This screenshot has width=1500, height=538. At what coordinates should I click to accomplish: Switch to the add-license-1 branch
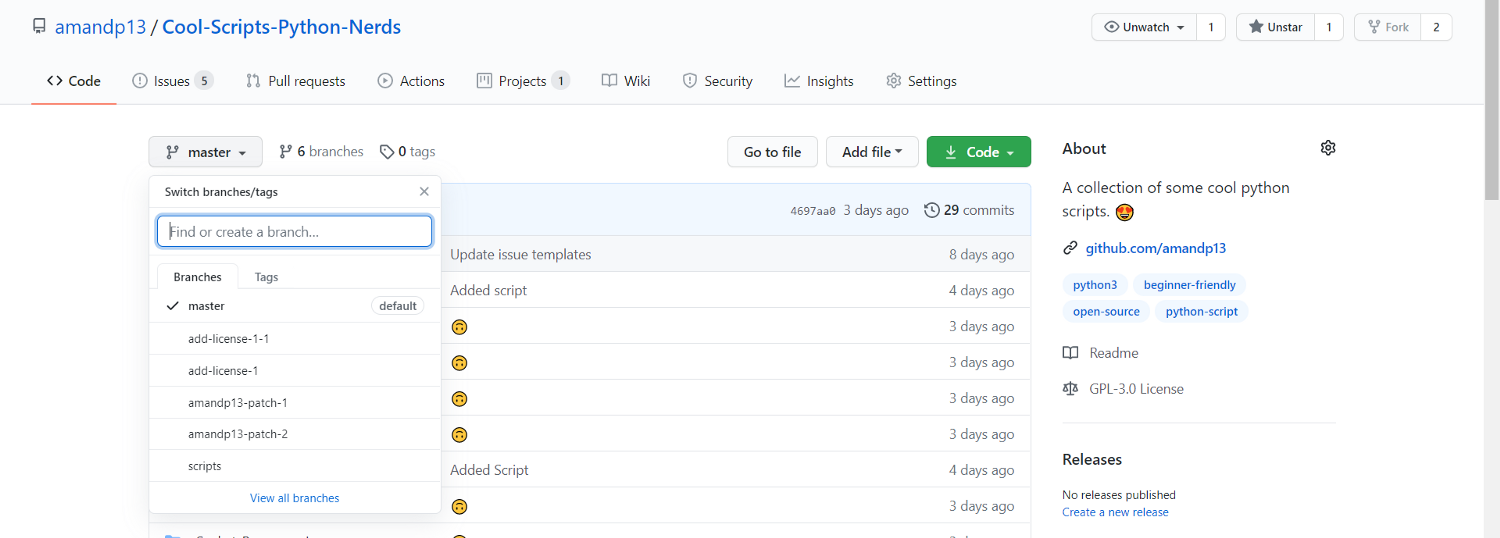(295, 371)
